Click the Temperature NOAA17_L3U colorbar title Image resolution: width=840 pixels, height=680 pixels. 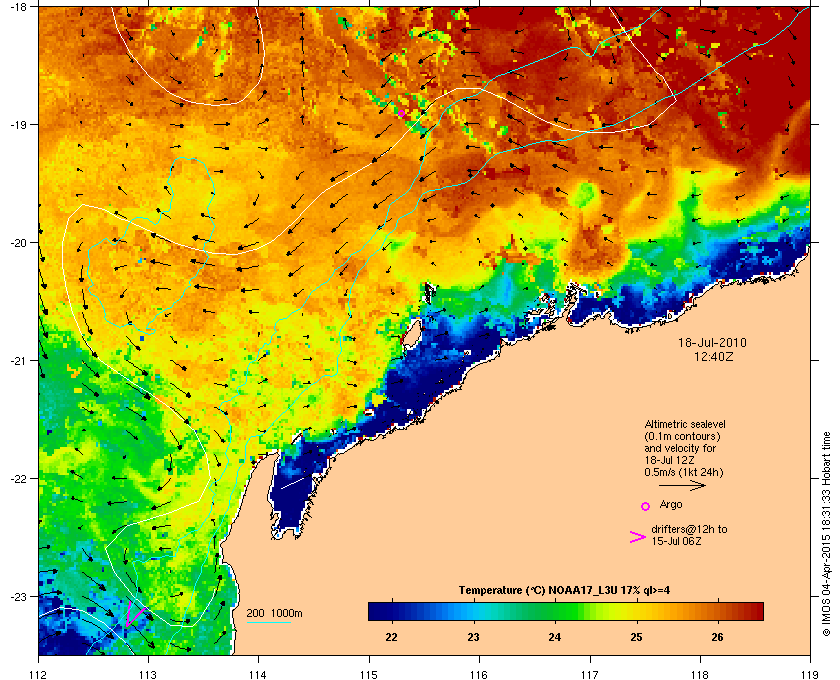[x=564, y=591]
